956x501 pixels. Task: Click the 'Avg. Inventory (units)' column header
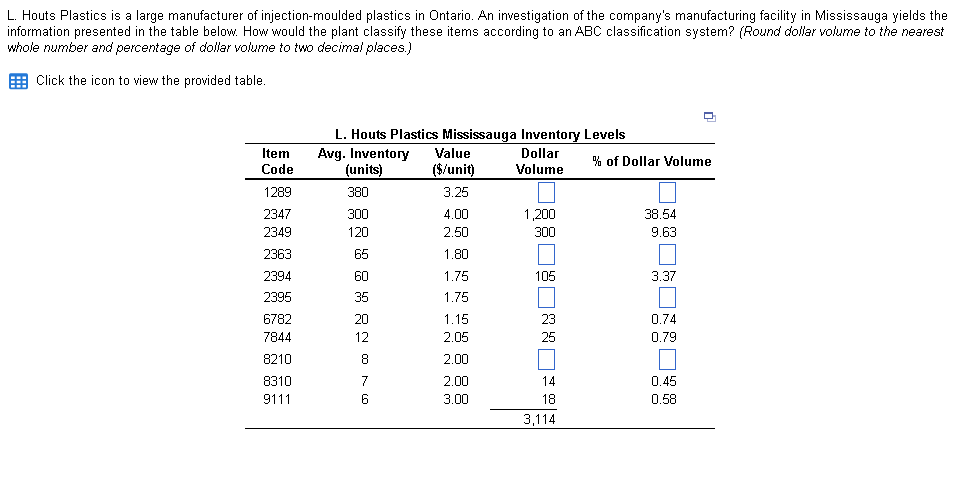coord(363,161)
